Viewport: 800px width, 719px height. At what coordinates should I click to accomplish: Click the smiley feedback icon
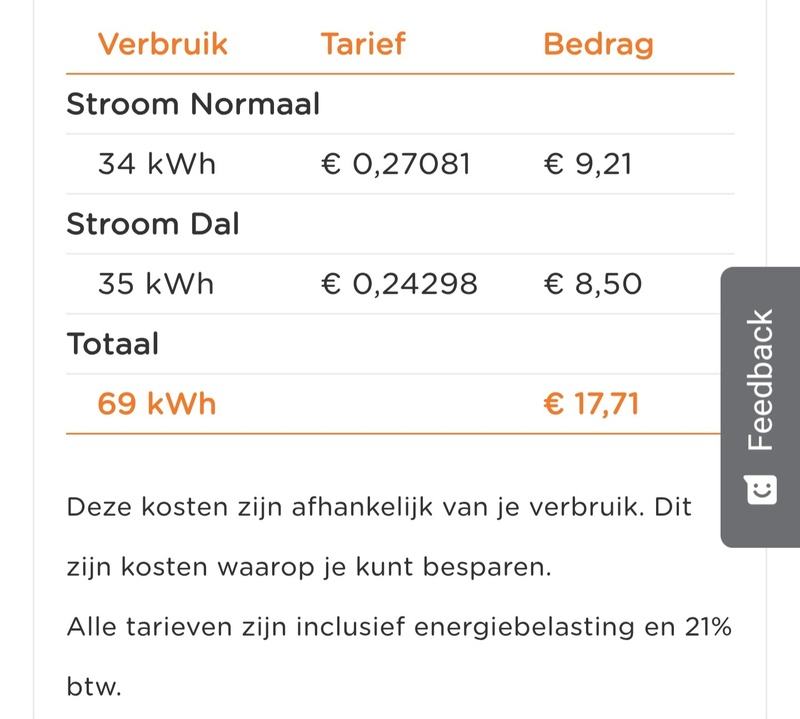(761, 490)
